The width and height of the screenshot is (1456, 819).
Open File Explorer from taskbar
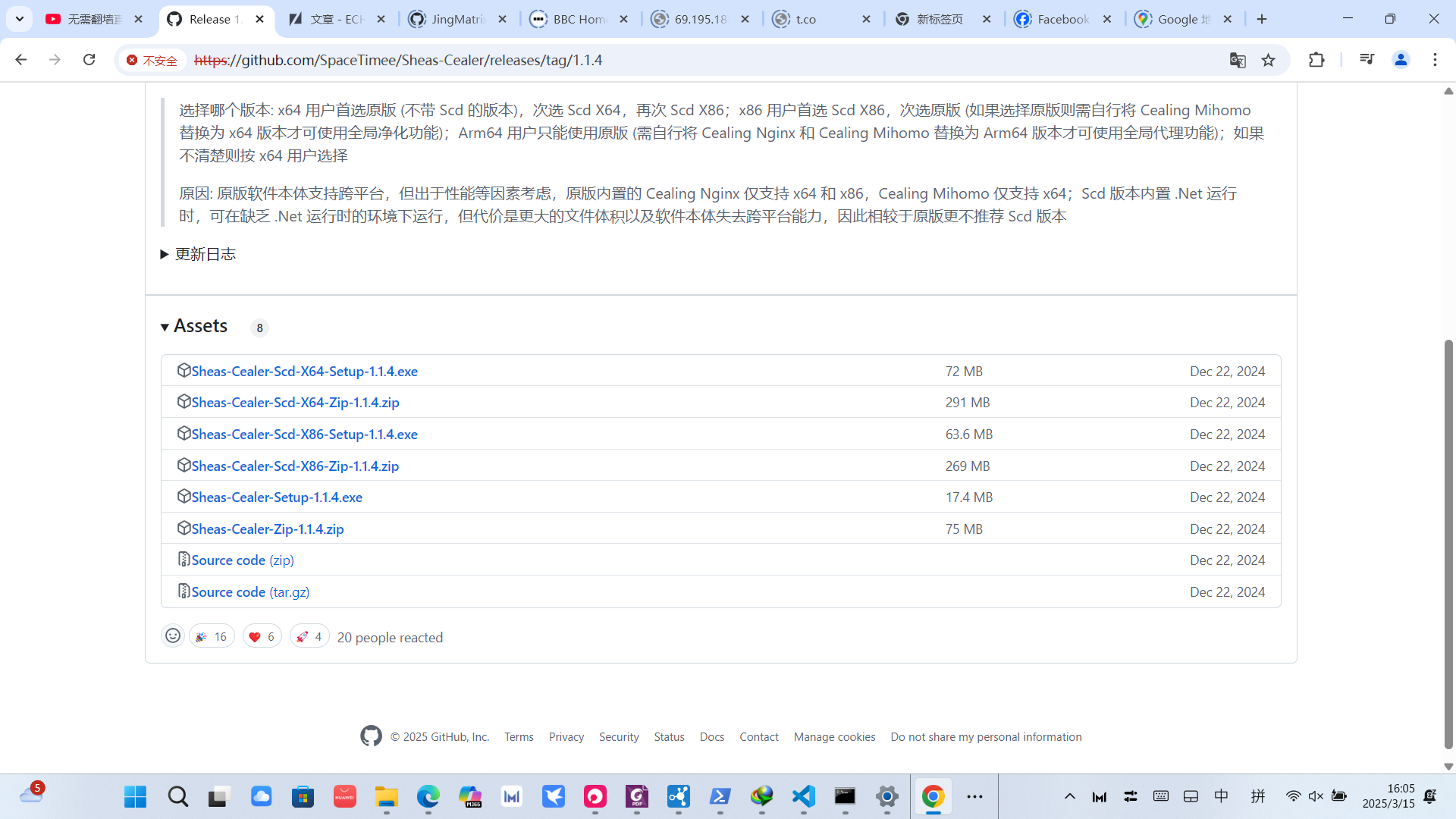click(386, 796)
